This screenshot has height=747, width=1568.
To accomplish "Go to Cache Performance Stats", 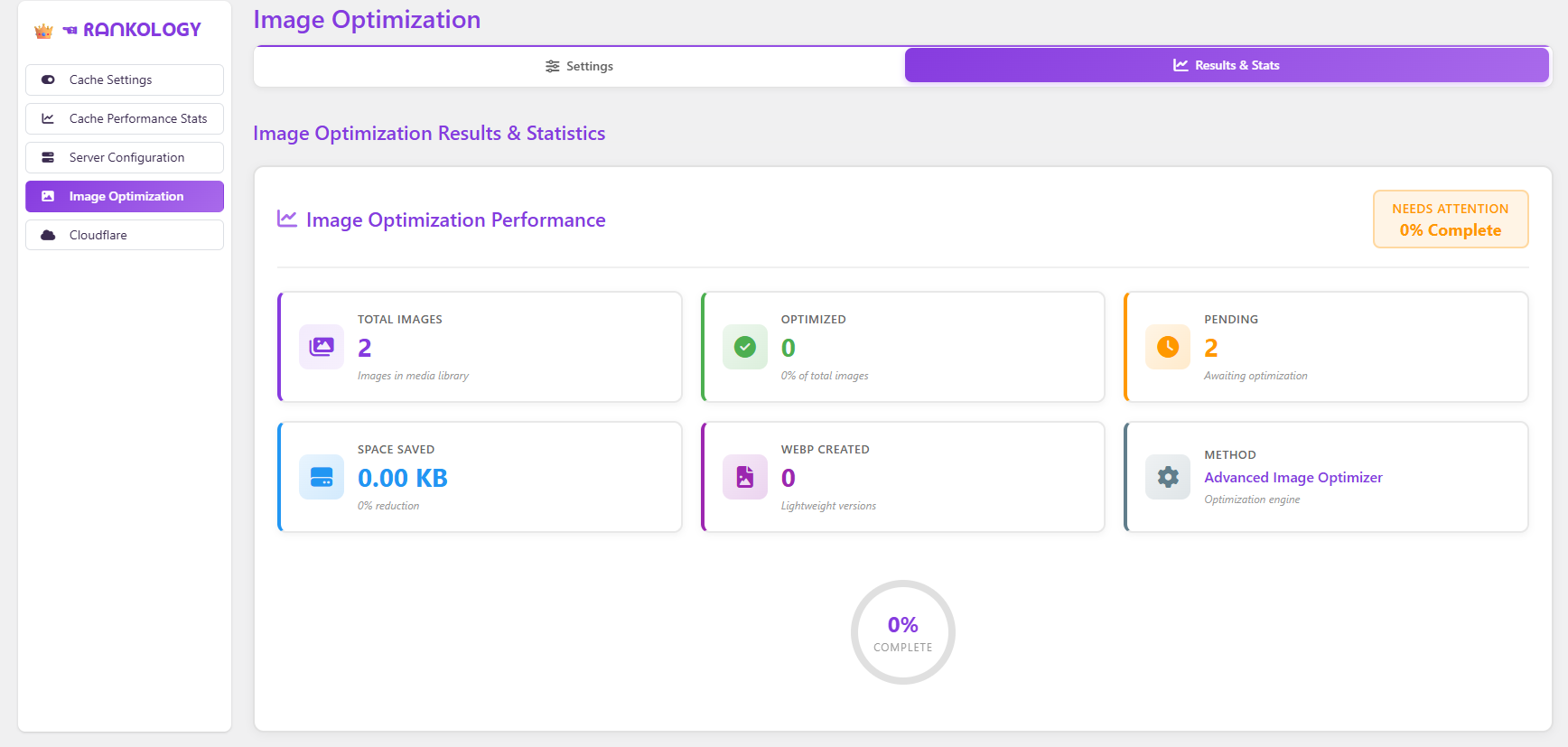I will 125,118.
